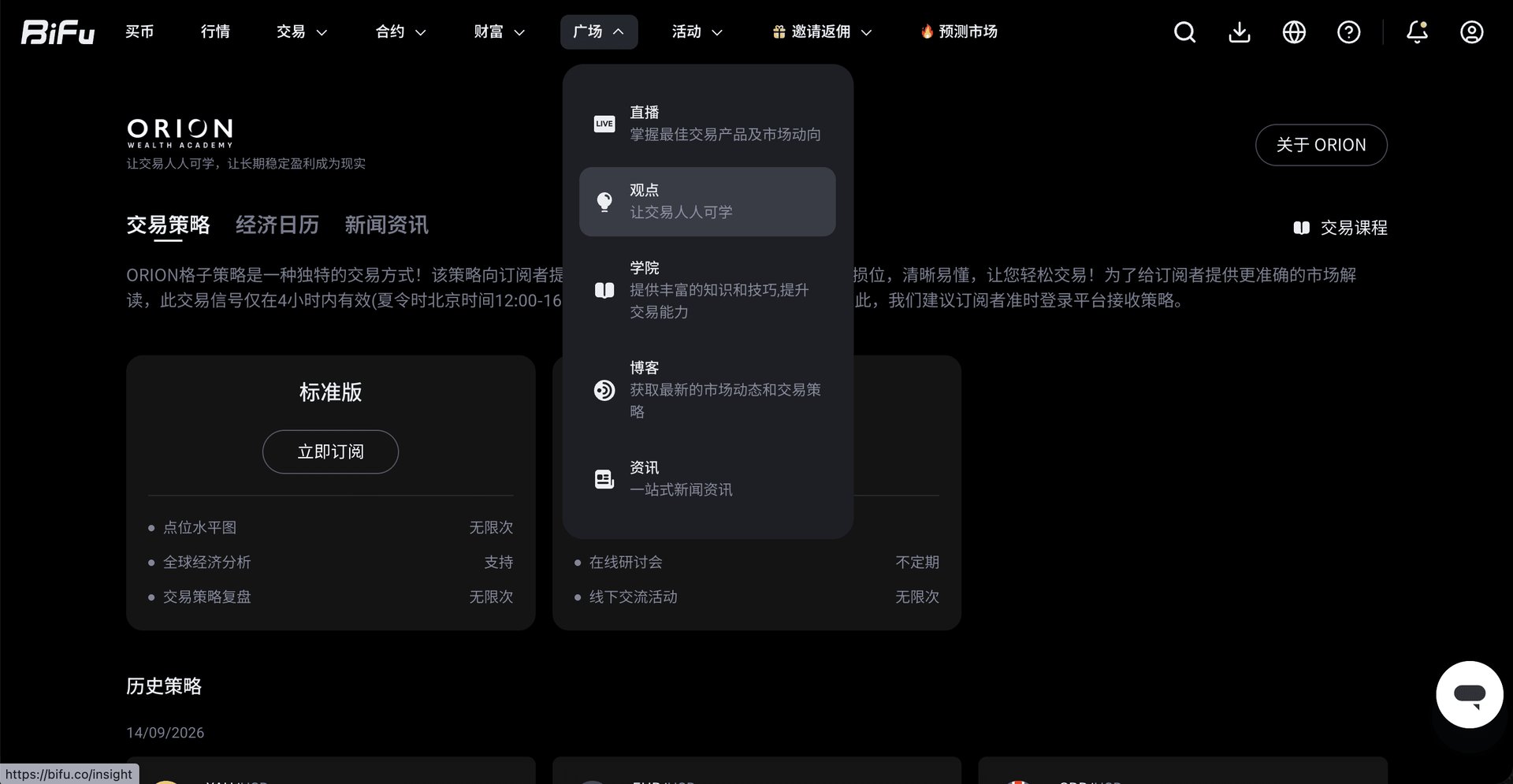The width and height of the screenshot is (1513, 784).
Task: Expand the 合约 dropdown menu
Action: pos(401,32)
